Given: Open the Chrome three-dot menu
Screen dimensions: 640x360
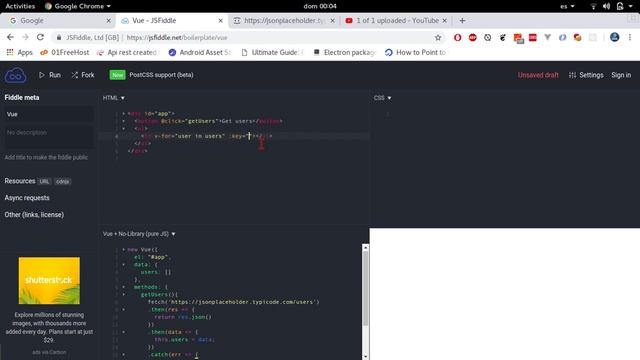Looking at the screenshot, I should click(x=630, y=37).
